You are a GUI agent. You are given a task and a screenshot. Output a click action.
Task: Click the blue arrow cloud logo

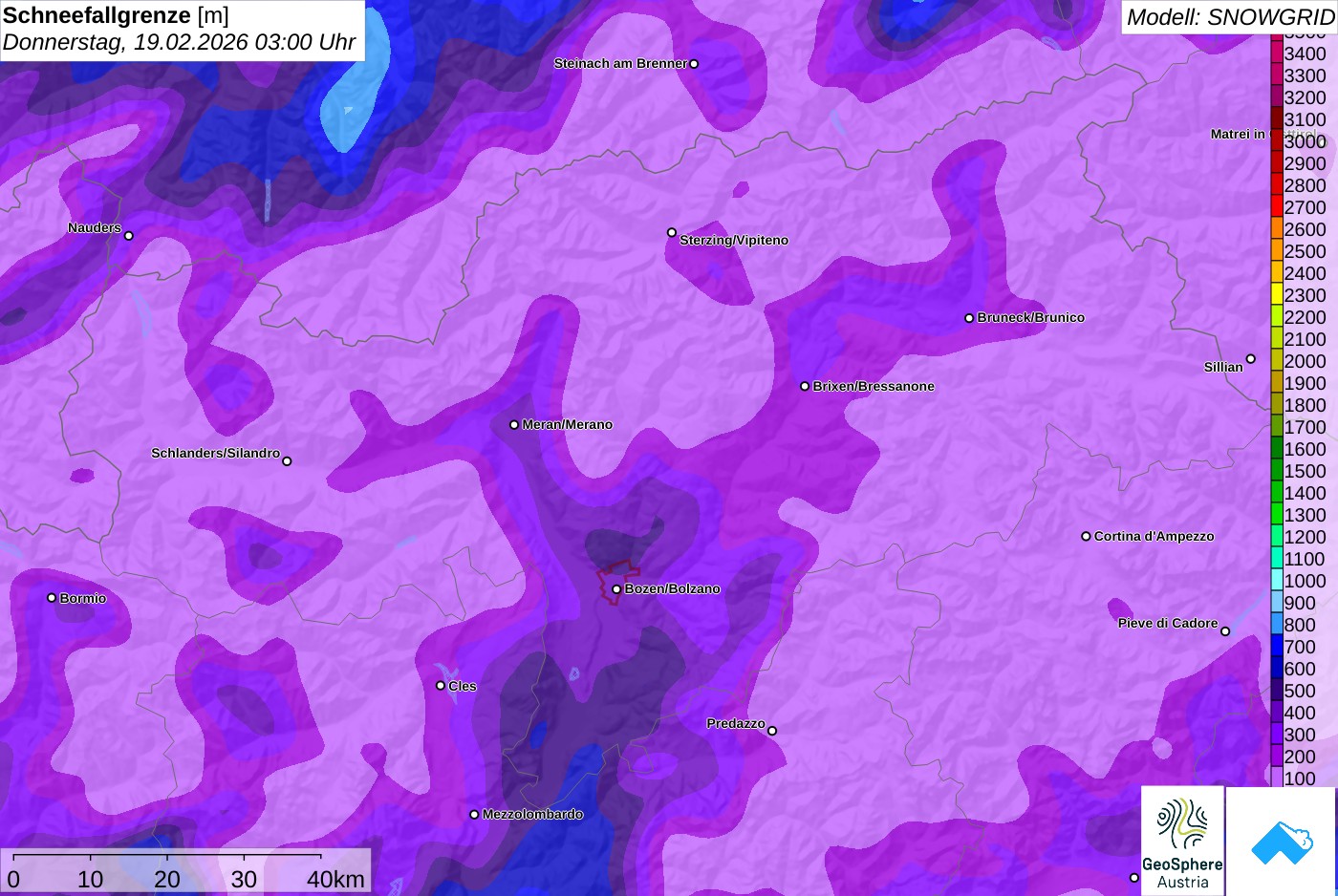[x=1281, y=842]
